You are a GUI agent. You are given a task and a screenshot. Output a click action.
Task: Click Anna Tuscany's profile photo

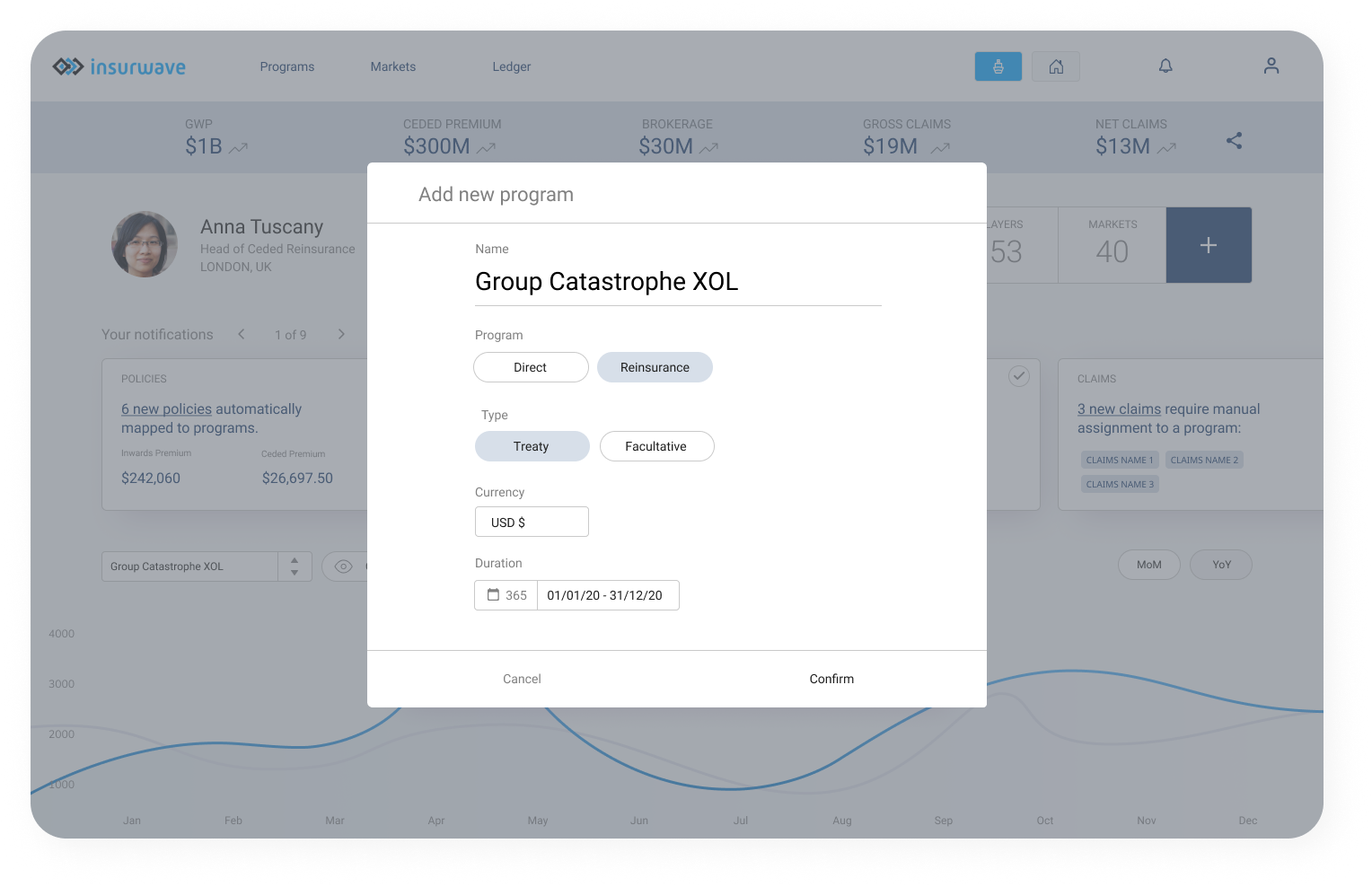[x=145, y=244]
